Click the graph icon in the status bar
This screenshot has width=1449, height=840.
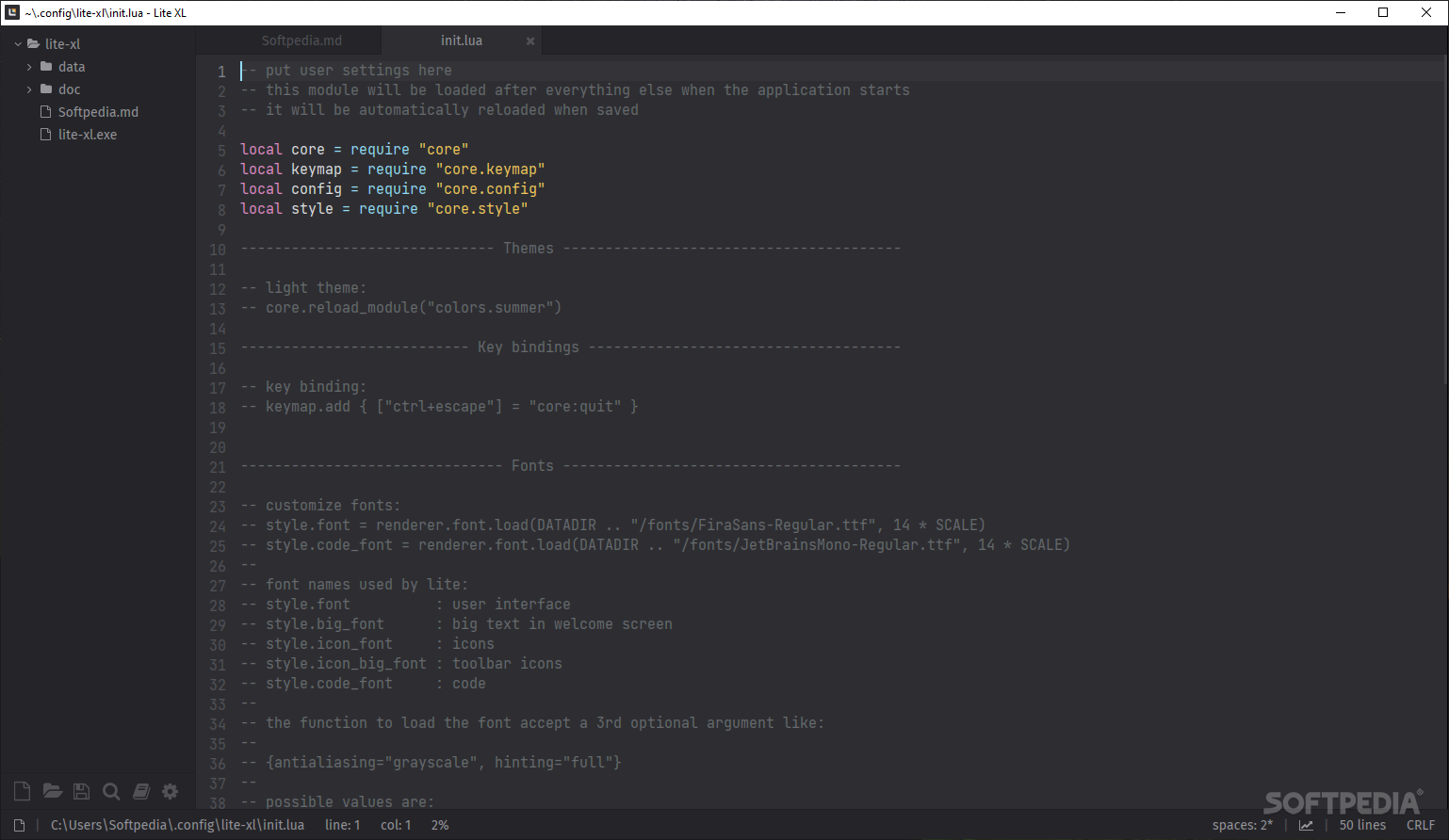pyautogui.click(x=1306, y=825)
